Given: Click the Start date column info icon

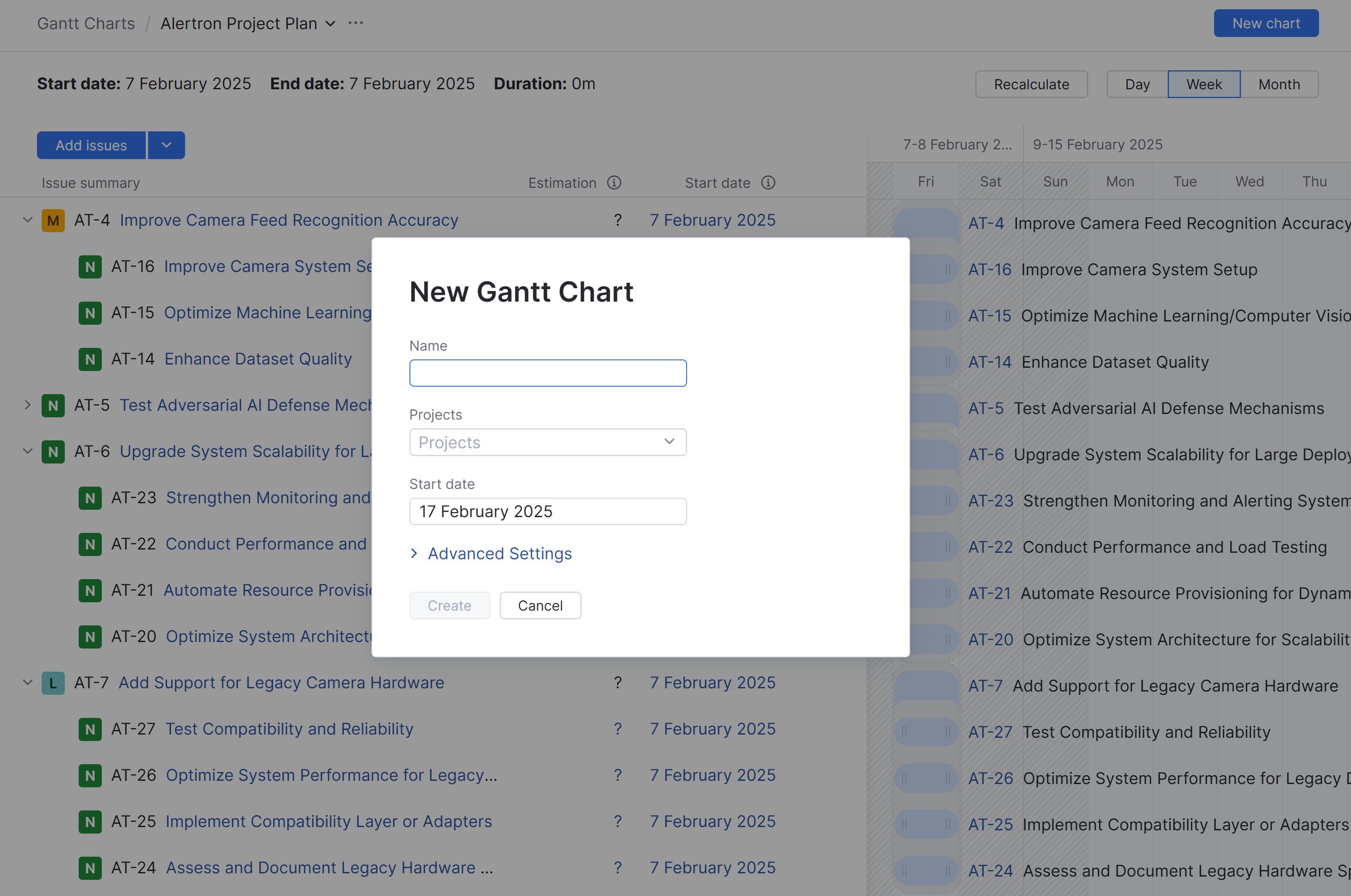Looking at the screenshot, I should tap(768, 183).
